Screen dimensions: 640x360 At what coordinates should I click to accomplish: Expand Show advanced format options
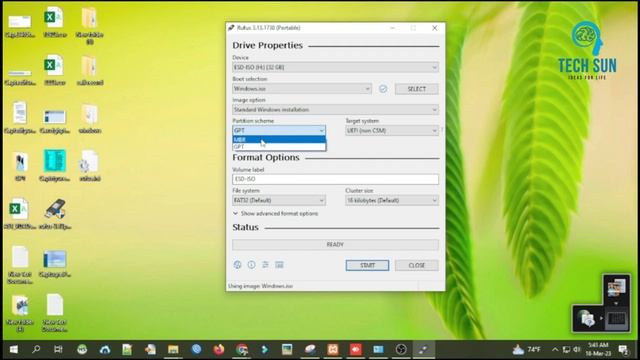point(276,213)
